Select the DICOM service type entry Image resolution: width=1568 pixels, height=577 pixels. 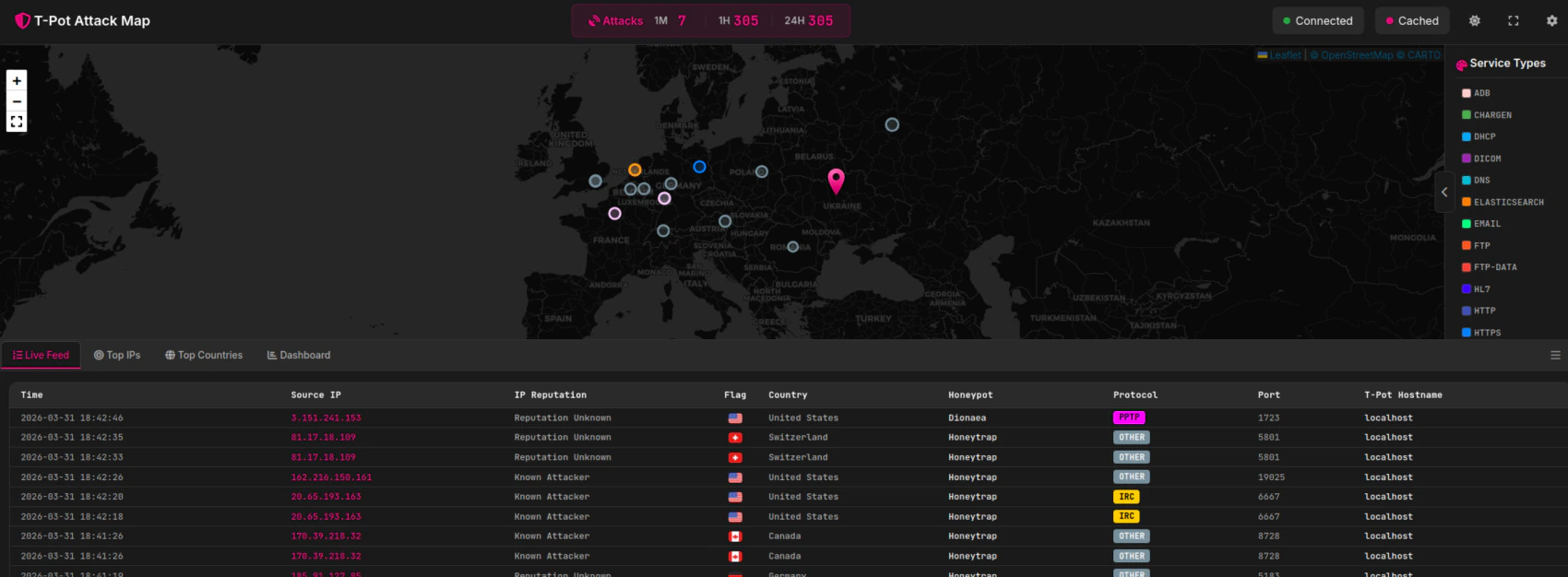(x=1481, y=159)
